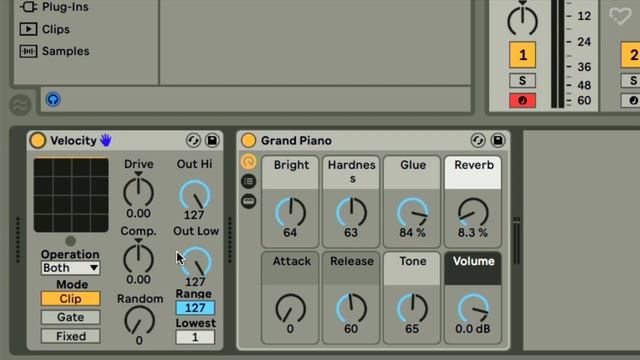The height and width of the screenshot is (360, 640).
Task: Click the small dot below velocity grid
Action: coord(71,241)
